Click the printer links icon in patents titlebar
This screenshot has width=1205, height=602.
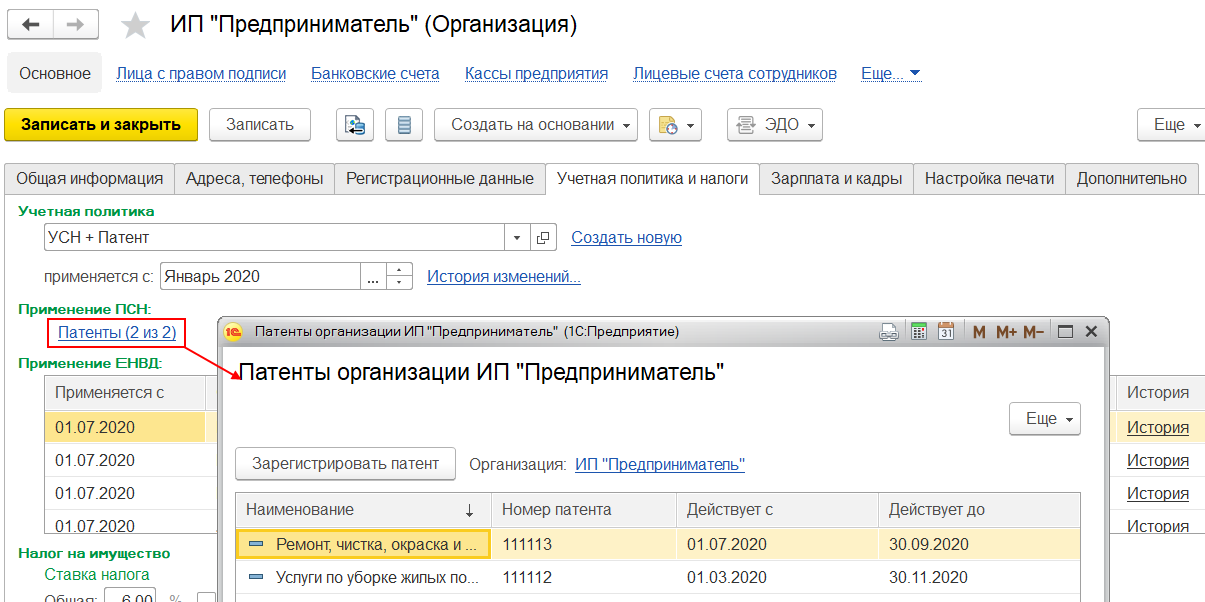point(889,332)
